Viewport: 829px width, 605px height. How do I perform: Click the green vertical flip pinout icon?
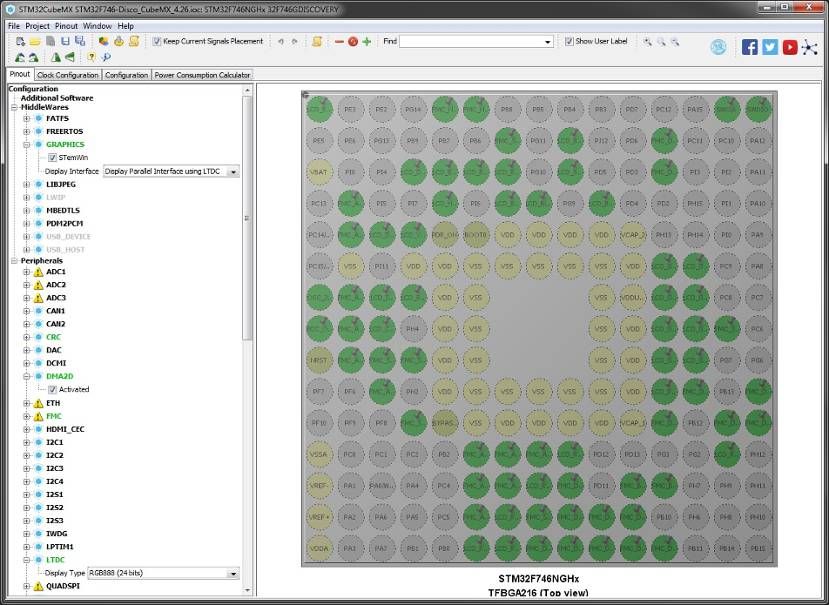pos(56,57)
